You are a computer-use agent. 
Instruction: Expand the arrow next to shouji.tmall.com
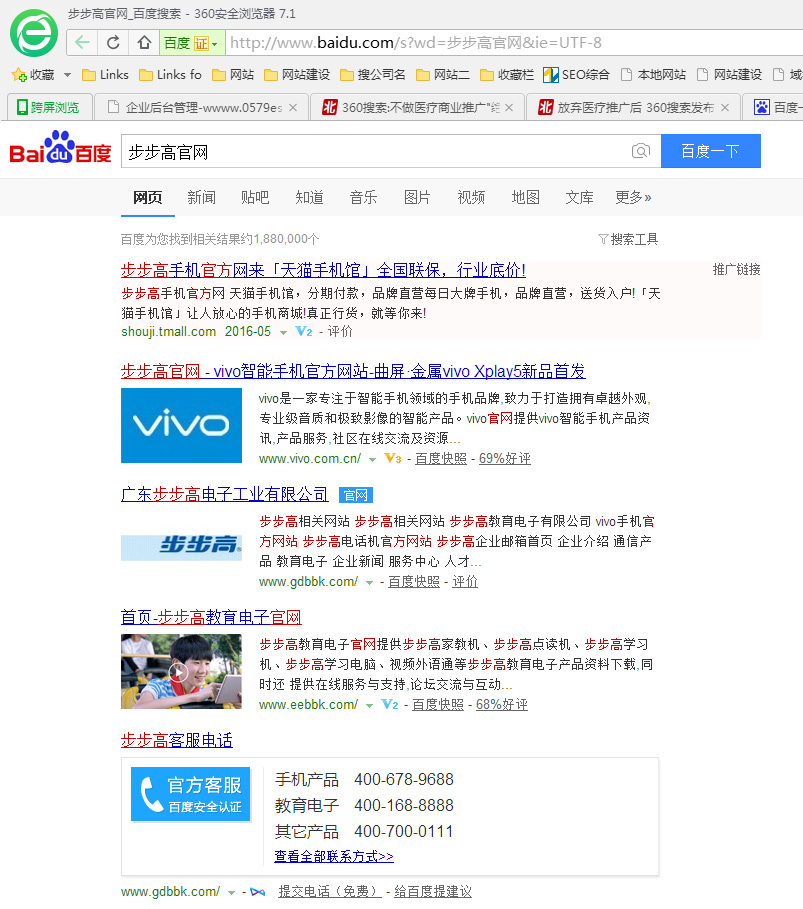click(284, 332)
